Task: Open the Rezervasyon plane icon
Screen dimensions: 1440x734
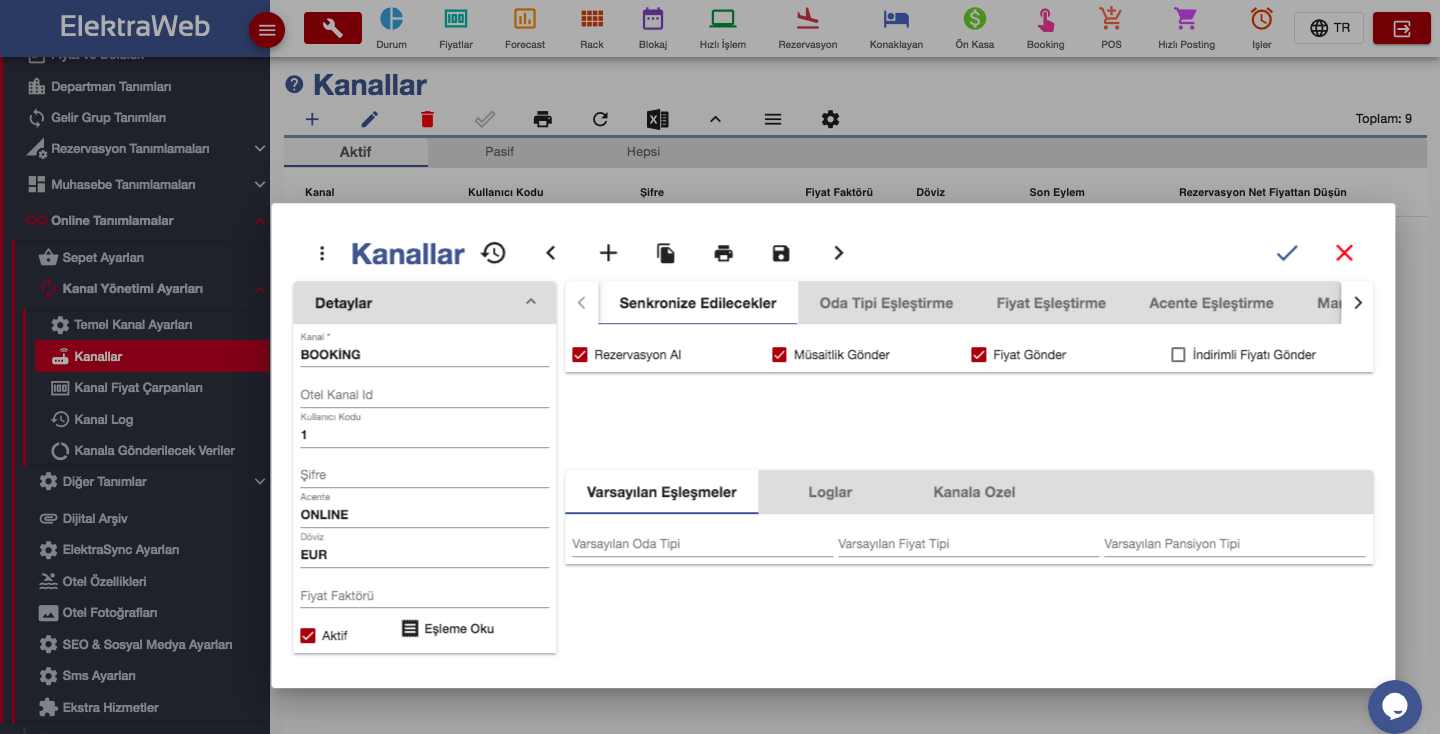Action: pos(808,19)
